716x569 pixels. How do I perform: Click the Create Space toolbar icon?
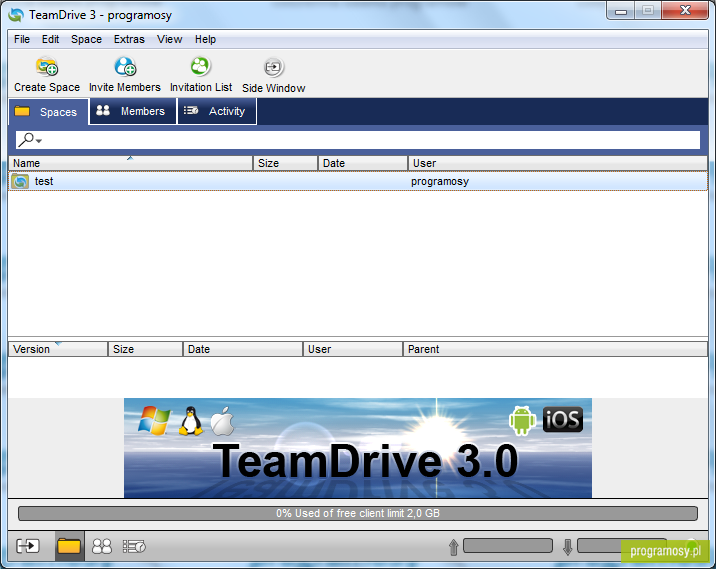[x=47, y=67]
